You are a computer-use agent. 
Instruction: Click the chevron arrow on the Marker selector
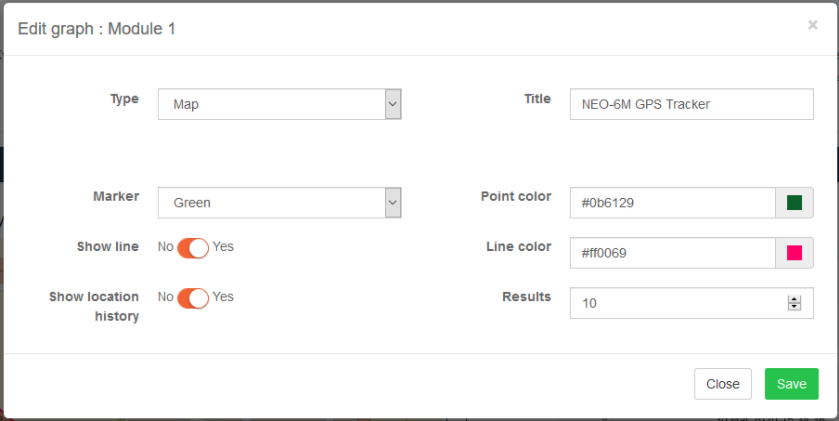(x=393, y=203)
